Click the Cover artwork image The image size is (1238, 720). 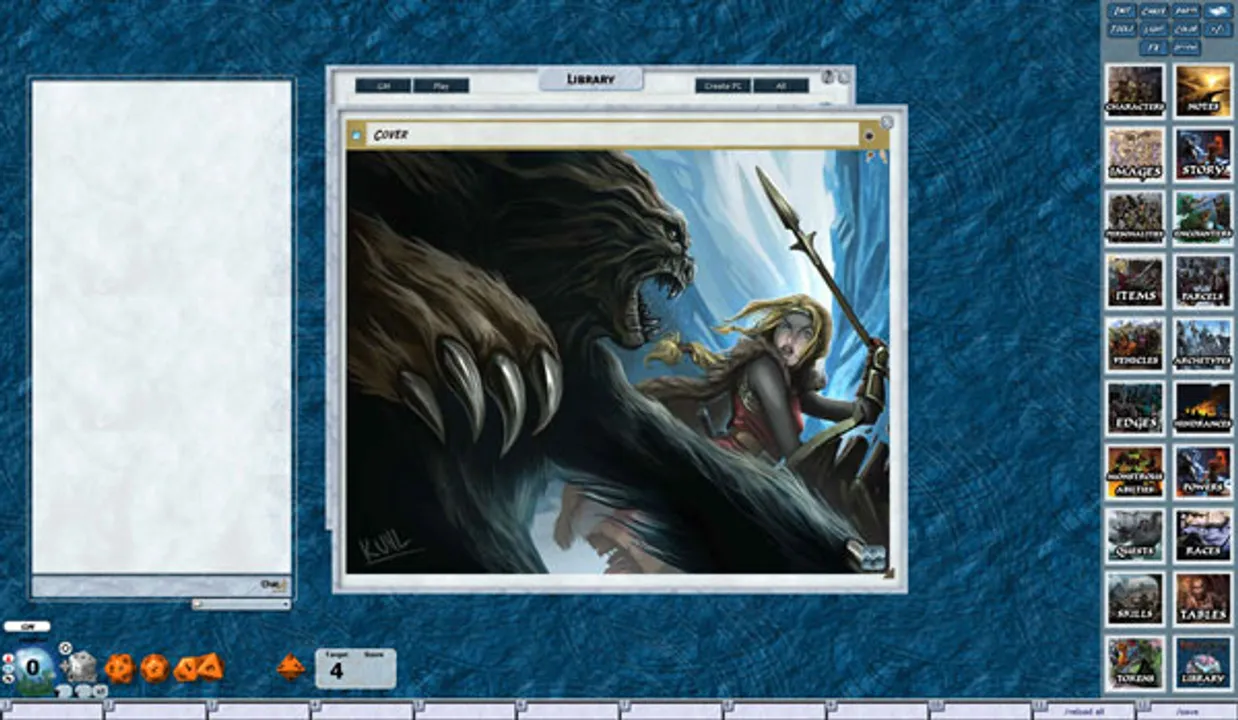point(617,362)
